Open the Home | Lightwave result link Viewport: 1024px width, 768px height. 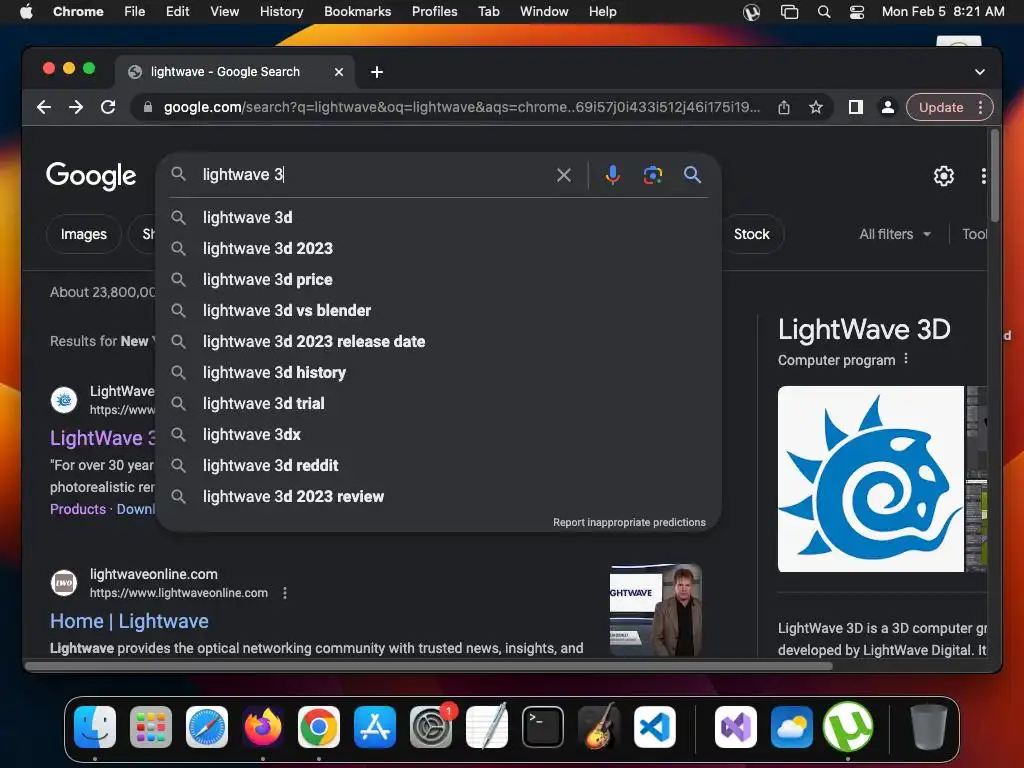129,621
